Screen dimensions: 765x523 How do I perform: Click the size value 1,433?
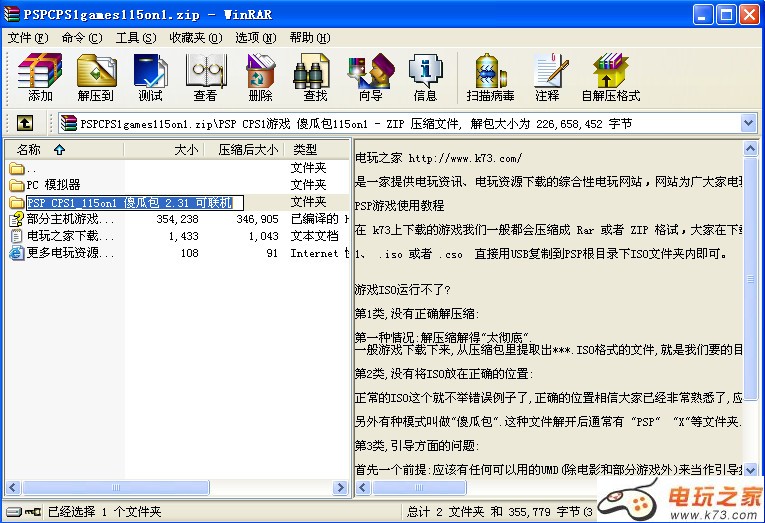[184, 237]
